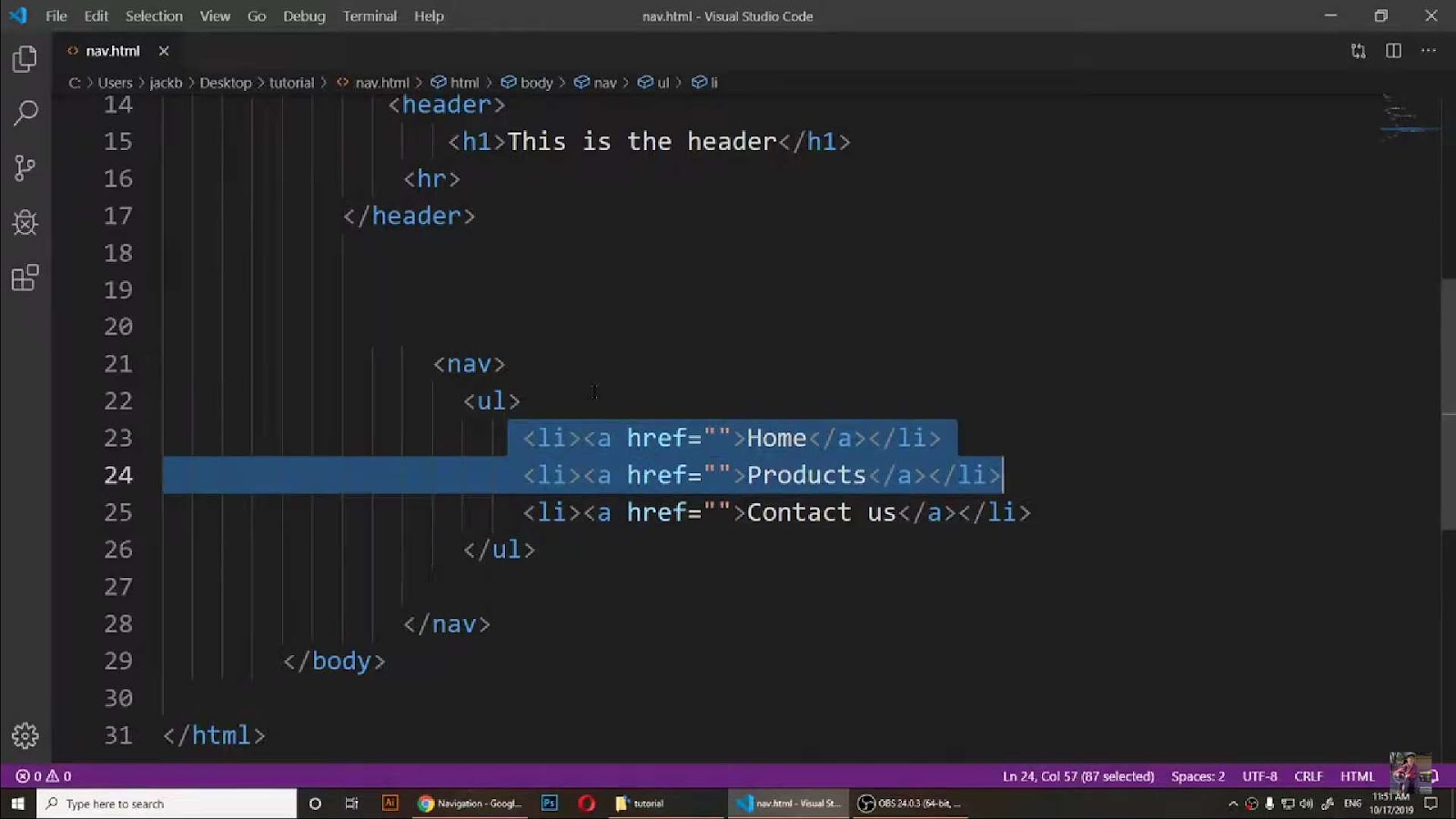1456x819 pixels.
Task: Select the body breadcrumb item
Action: tap(527, 82)
